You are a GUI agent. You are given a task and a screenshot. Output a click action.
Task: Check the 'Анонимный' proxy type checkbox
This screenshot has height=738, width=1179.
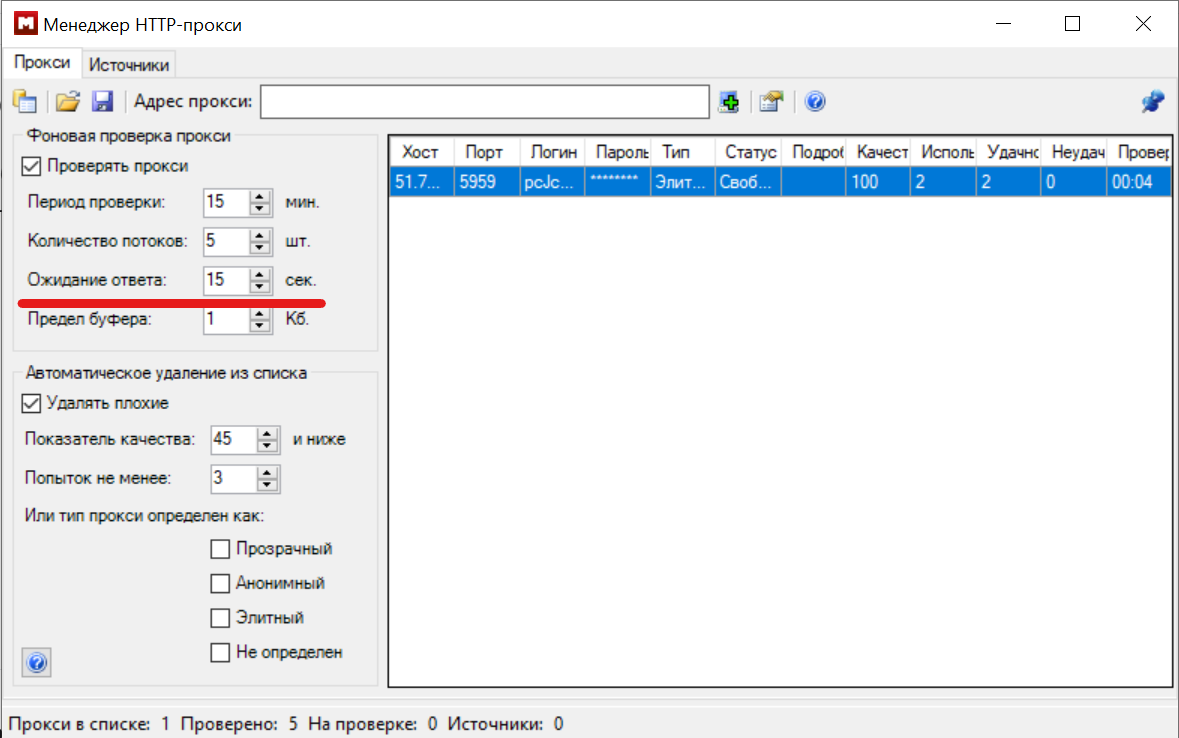(220, 583)
